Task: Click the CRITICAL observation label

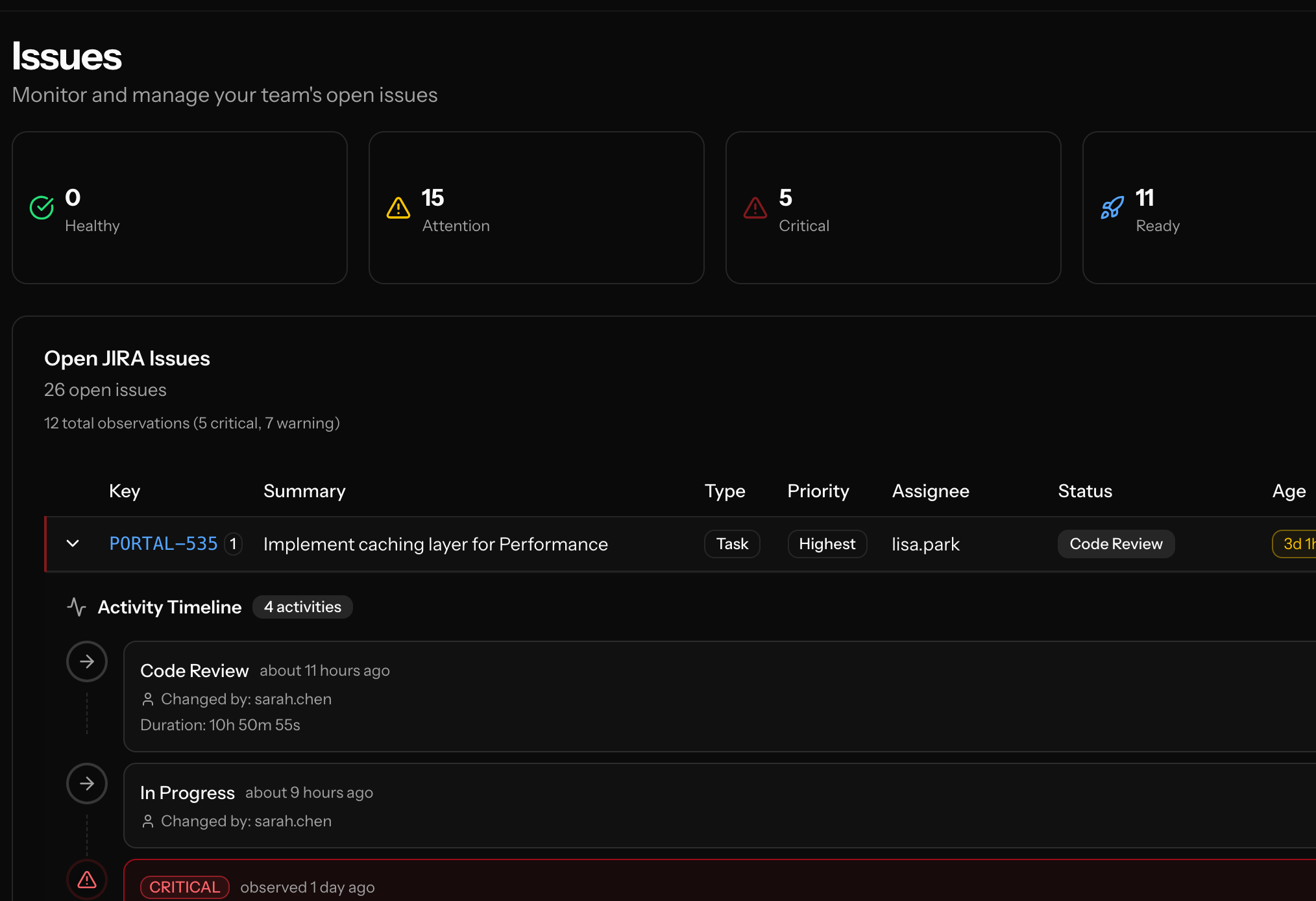Action: pos(185,887)
